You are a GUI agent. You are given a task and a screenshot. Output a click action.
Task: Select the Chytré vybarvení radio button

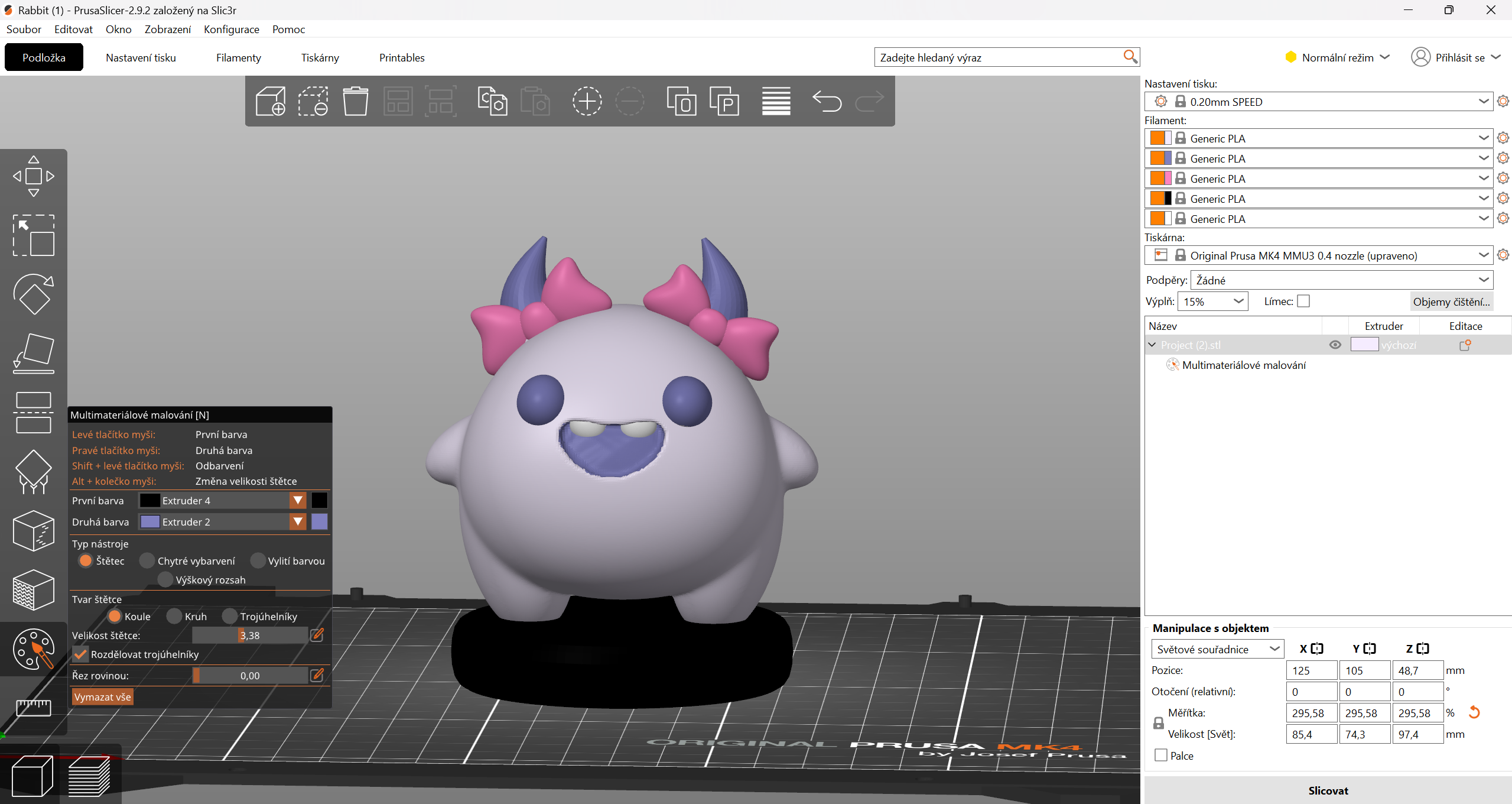[x=147, y=560]
